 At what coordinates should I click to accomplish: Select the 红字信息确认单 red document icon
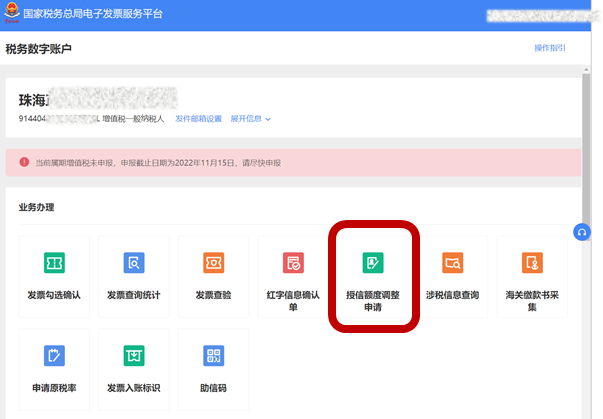click(293, 263)
